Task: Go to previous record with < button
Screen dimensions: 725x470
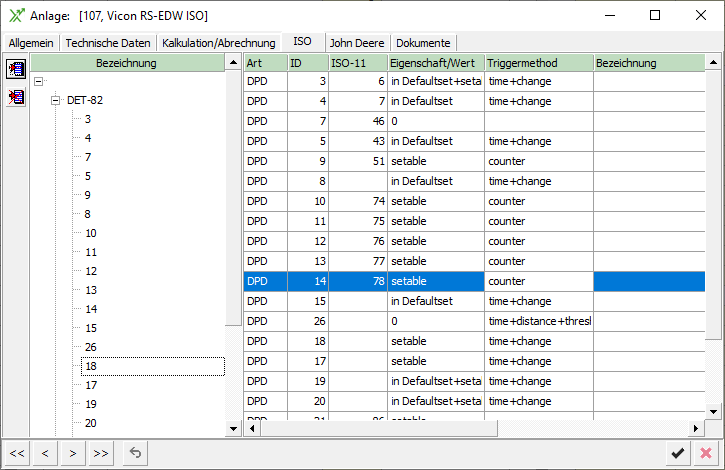Action: pyautogui.click(x=45, y=453)
